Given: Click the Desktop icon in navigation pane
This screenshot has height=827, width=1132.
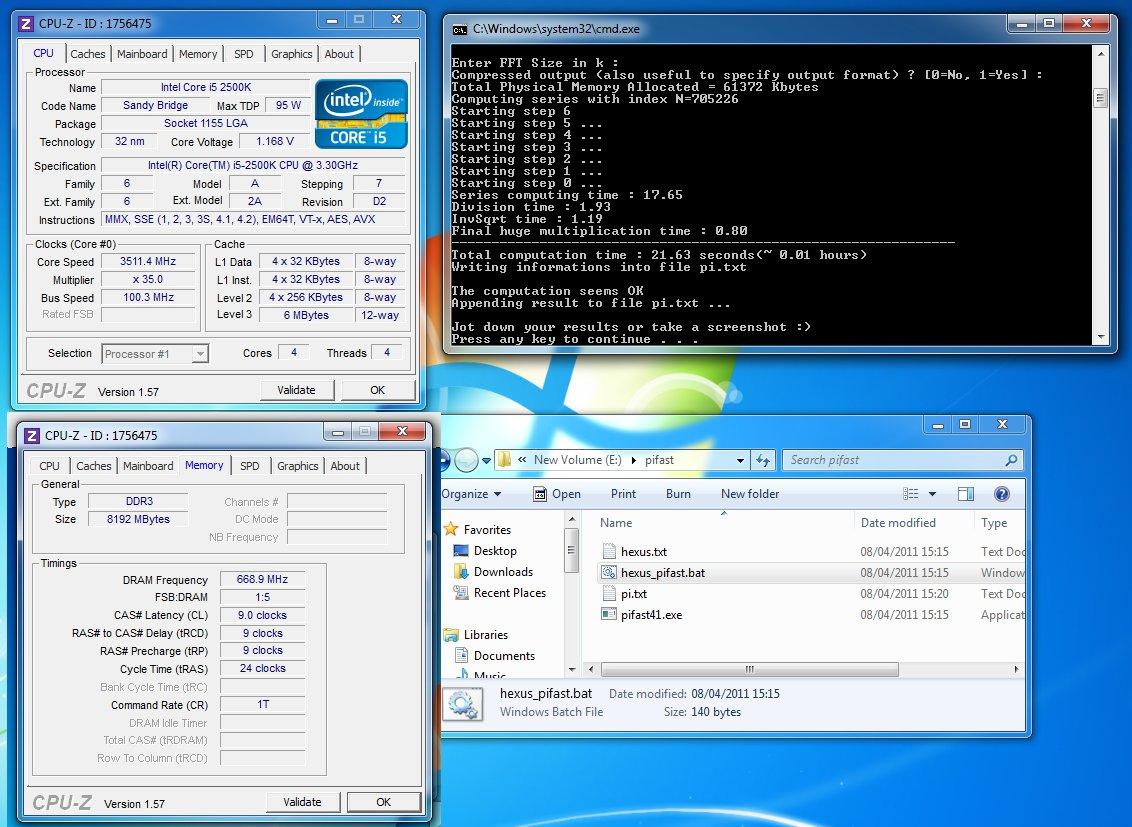Looking at the screenshot, I should click(x=461, y=551).
